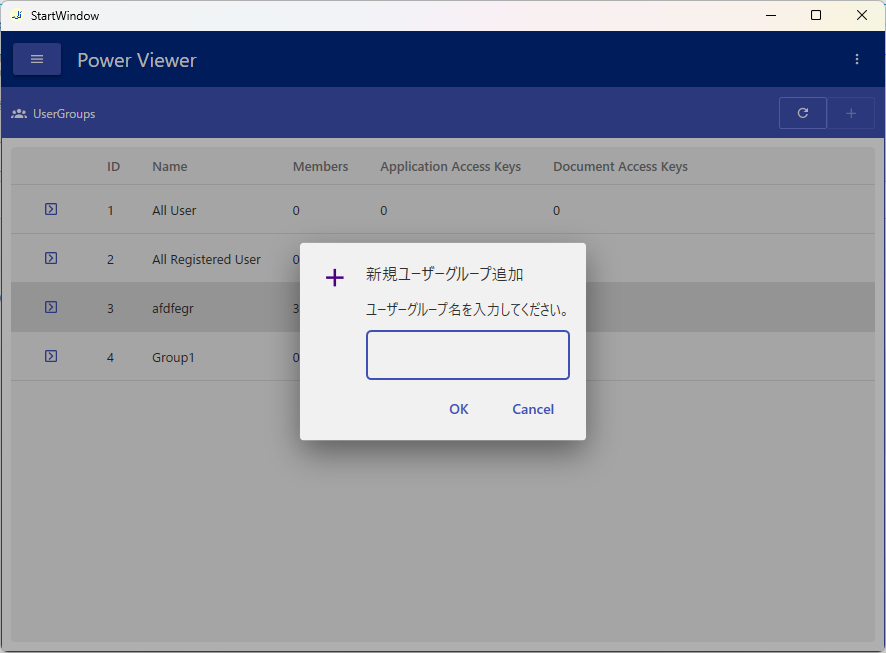
Task: Click the refresh user groups button
Action: 802,113
